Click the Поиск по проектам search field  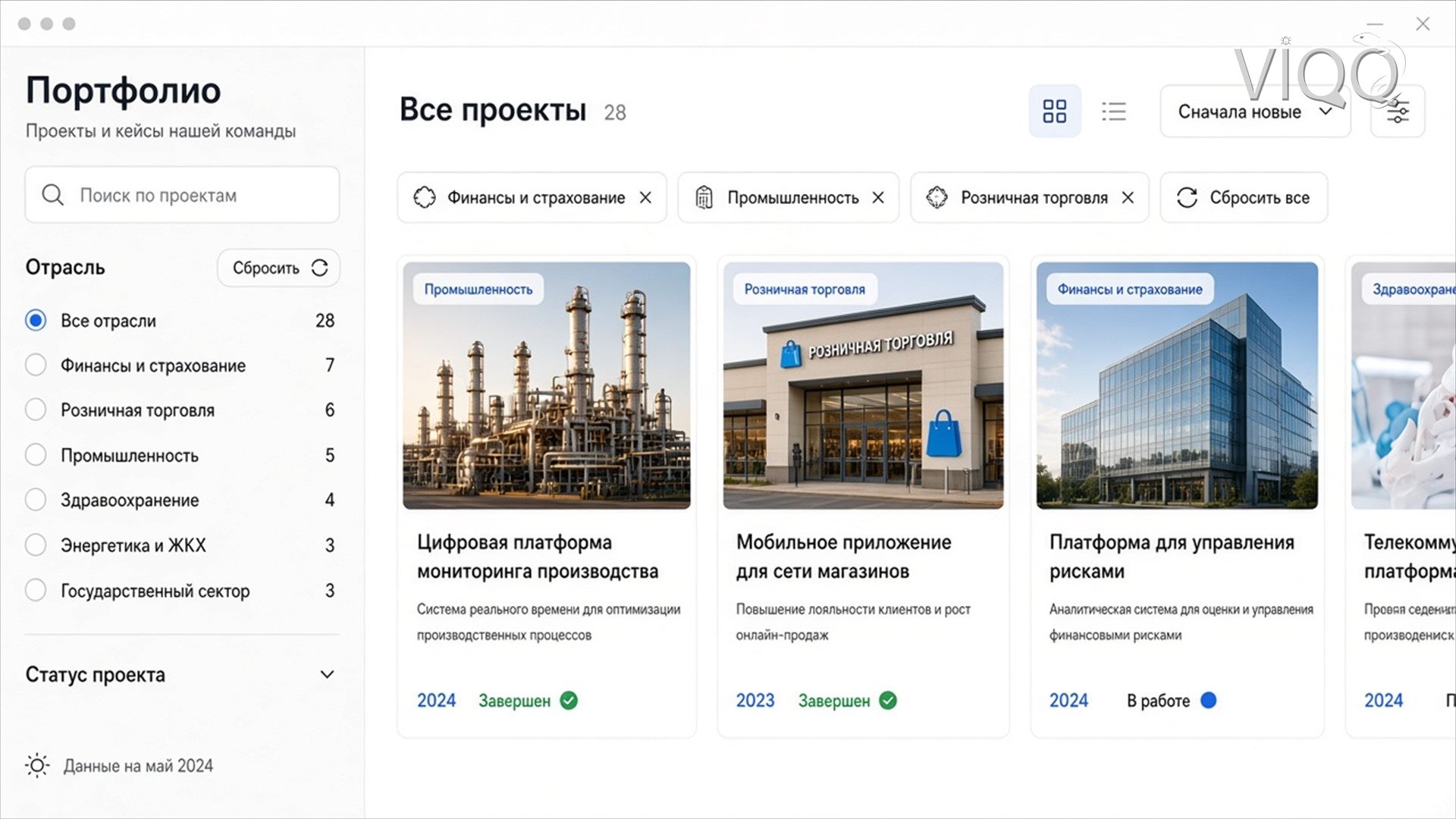tap(182, 195)
